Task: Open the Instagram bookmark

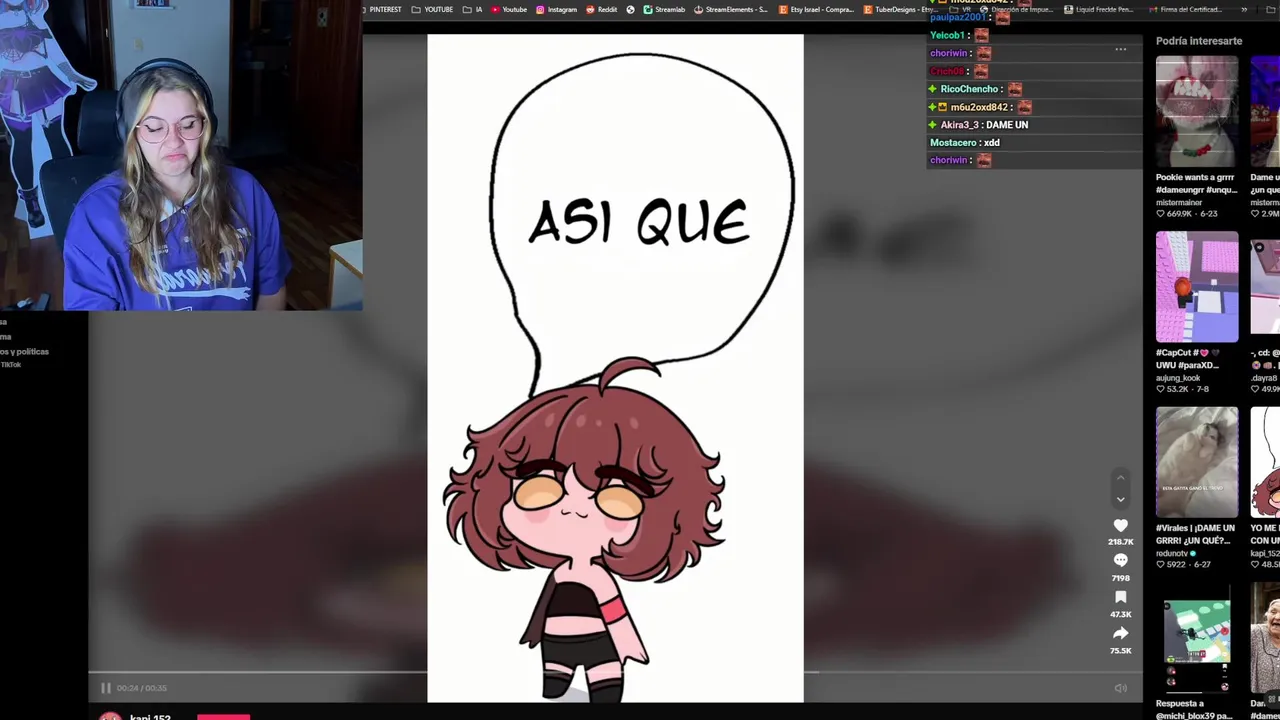Action: tap(556, 10)
